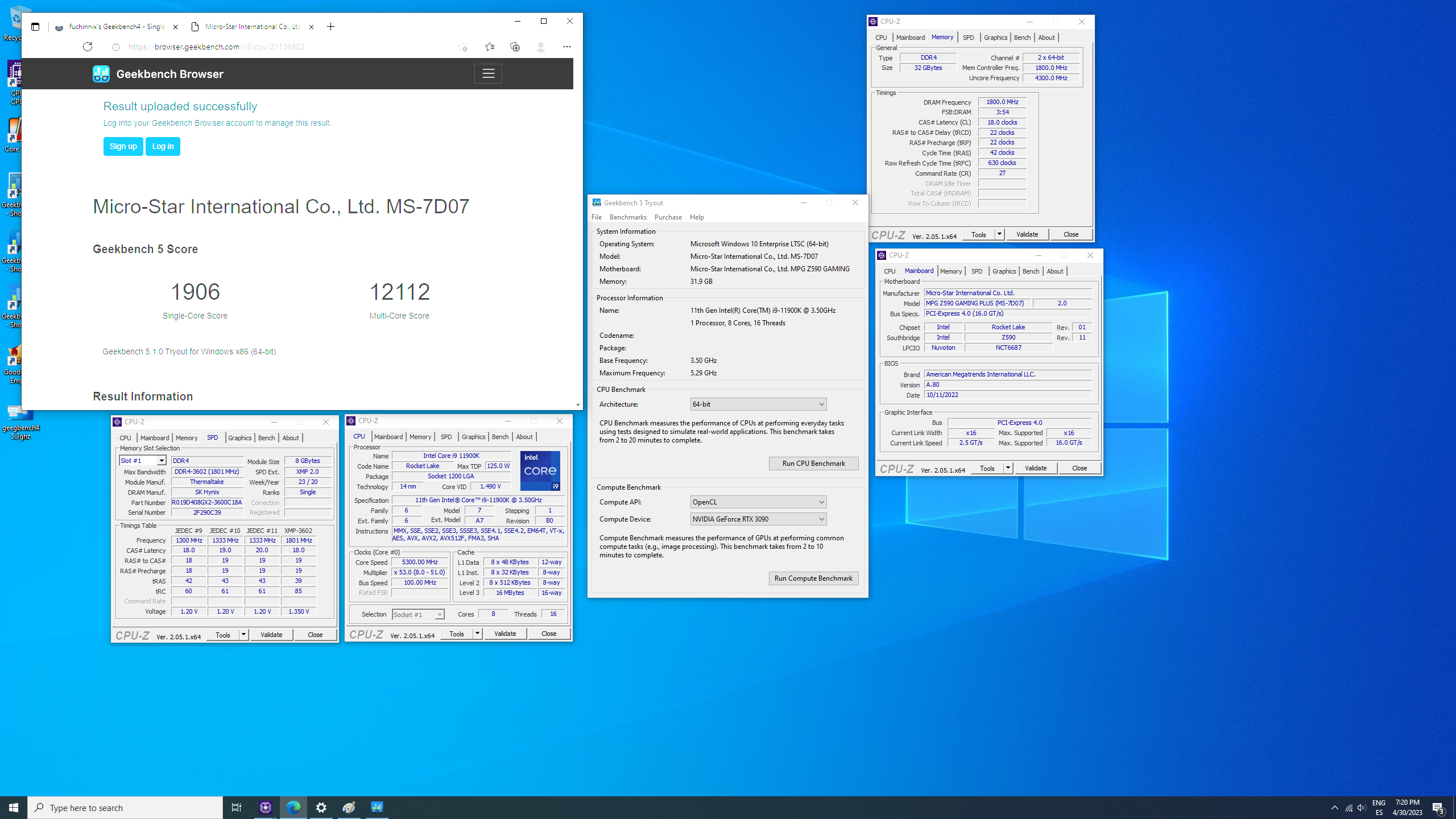Viewport: 1456px width, 819px height.
Task: Expand Tools arrow in CPU-Z SPD window
Action: pyautogui.click(x=243, y=635)
